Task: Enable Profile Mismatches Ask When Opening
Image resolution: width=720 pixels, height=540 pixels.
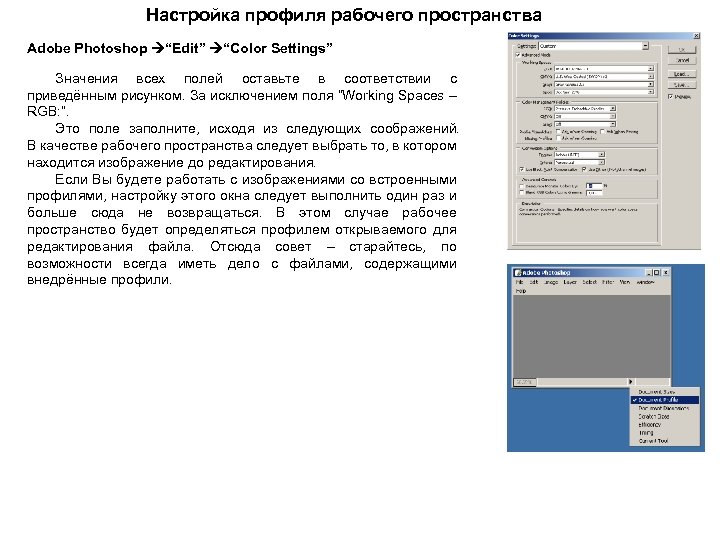Action: (558, 131)
